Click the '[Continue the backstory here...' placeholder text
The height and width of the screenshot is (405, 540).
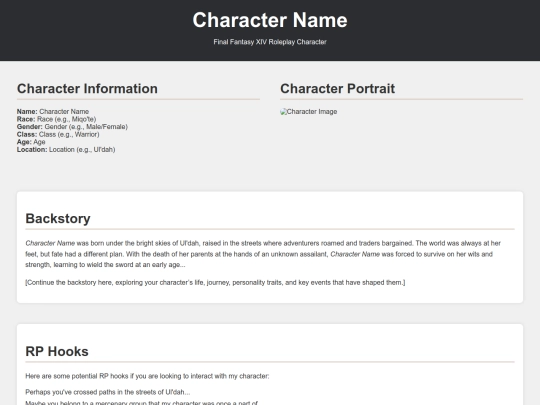pyautogui.click(x=215, y=282)
